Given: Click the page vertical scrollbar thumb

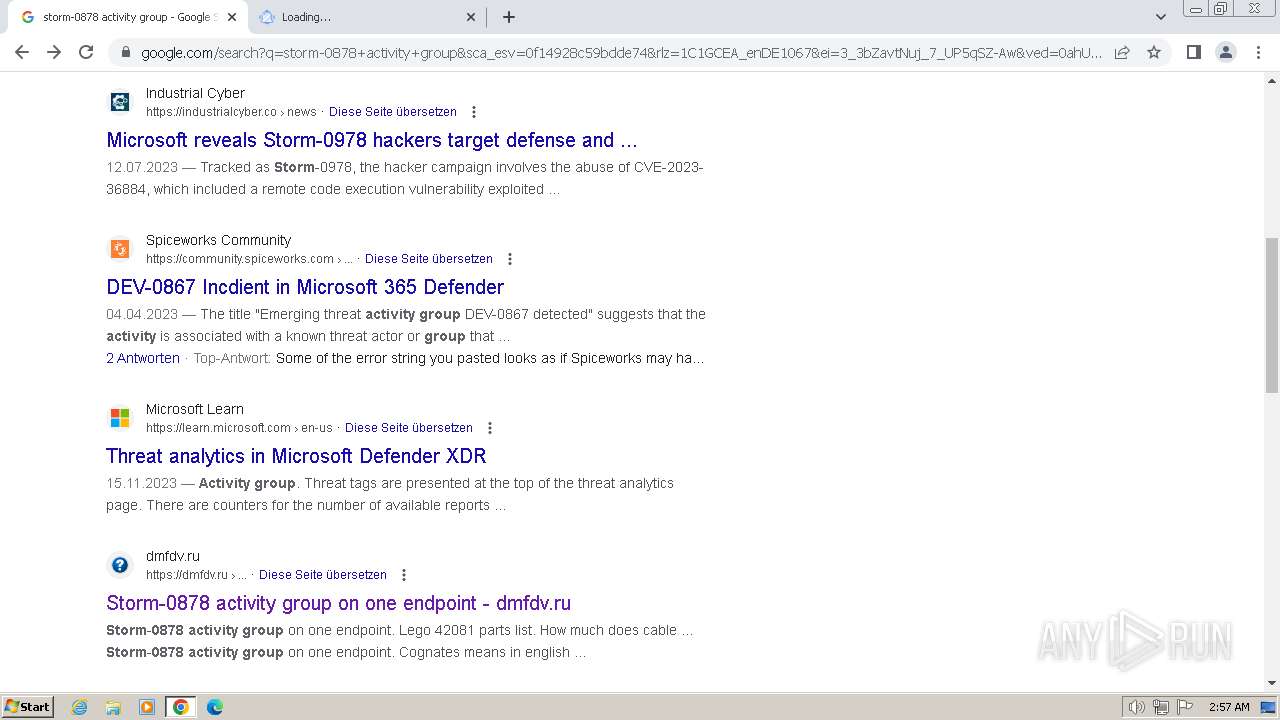Looking at the screenshot, I should click(x=1272, y=315).
